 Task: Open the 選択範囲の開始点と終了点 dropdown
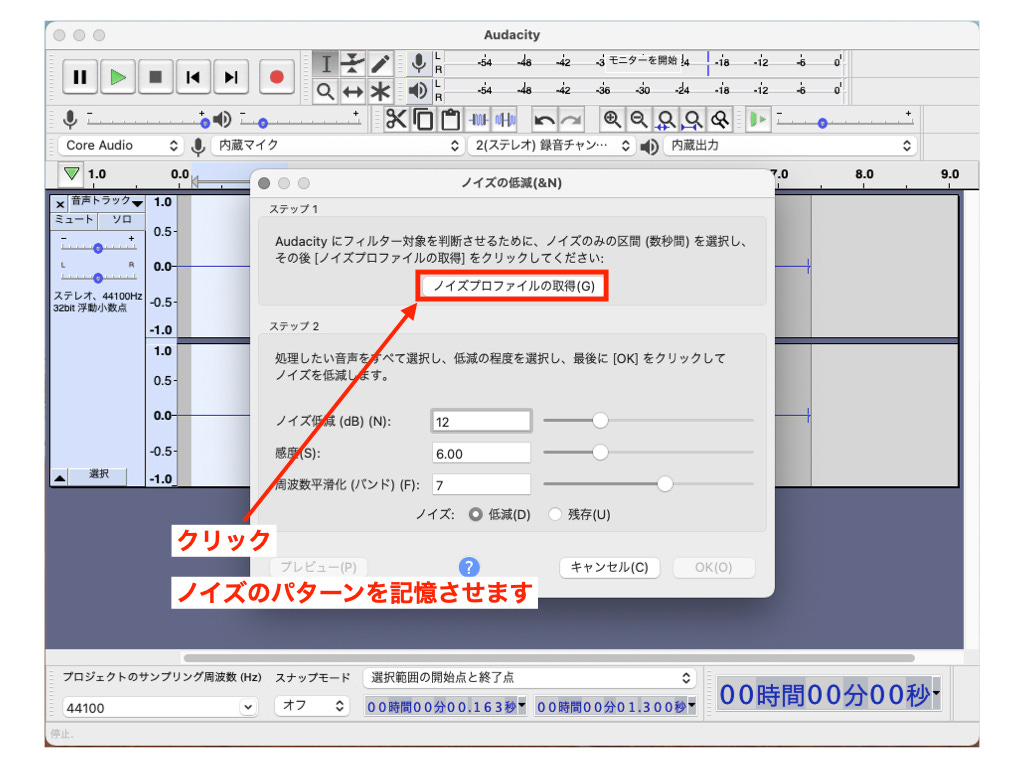coord(530,678)
